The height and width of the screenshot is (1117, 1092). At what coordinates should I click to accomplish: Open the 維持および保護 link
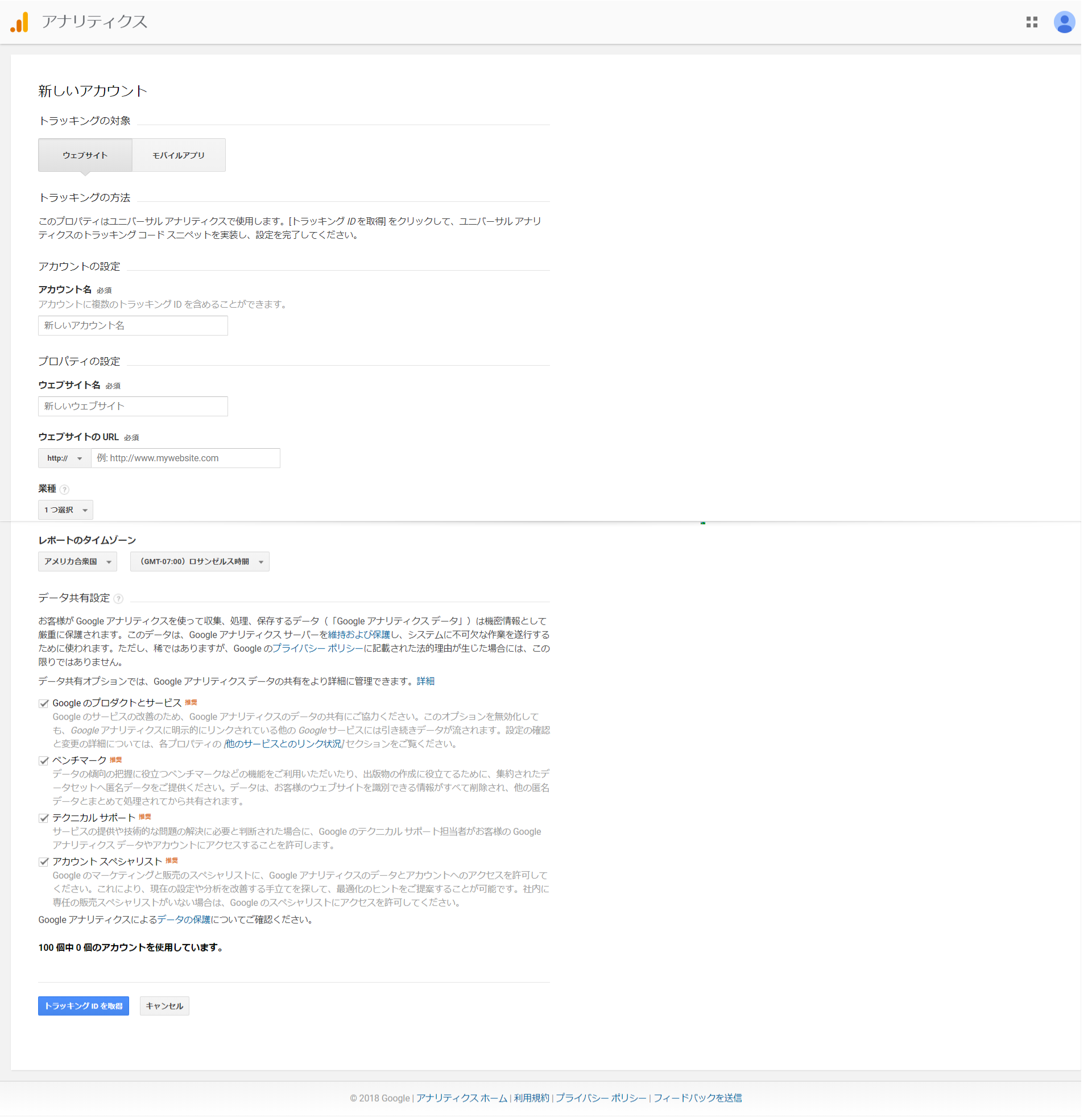(x=359, y=635)
